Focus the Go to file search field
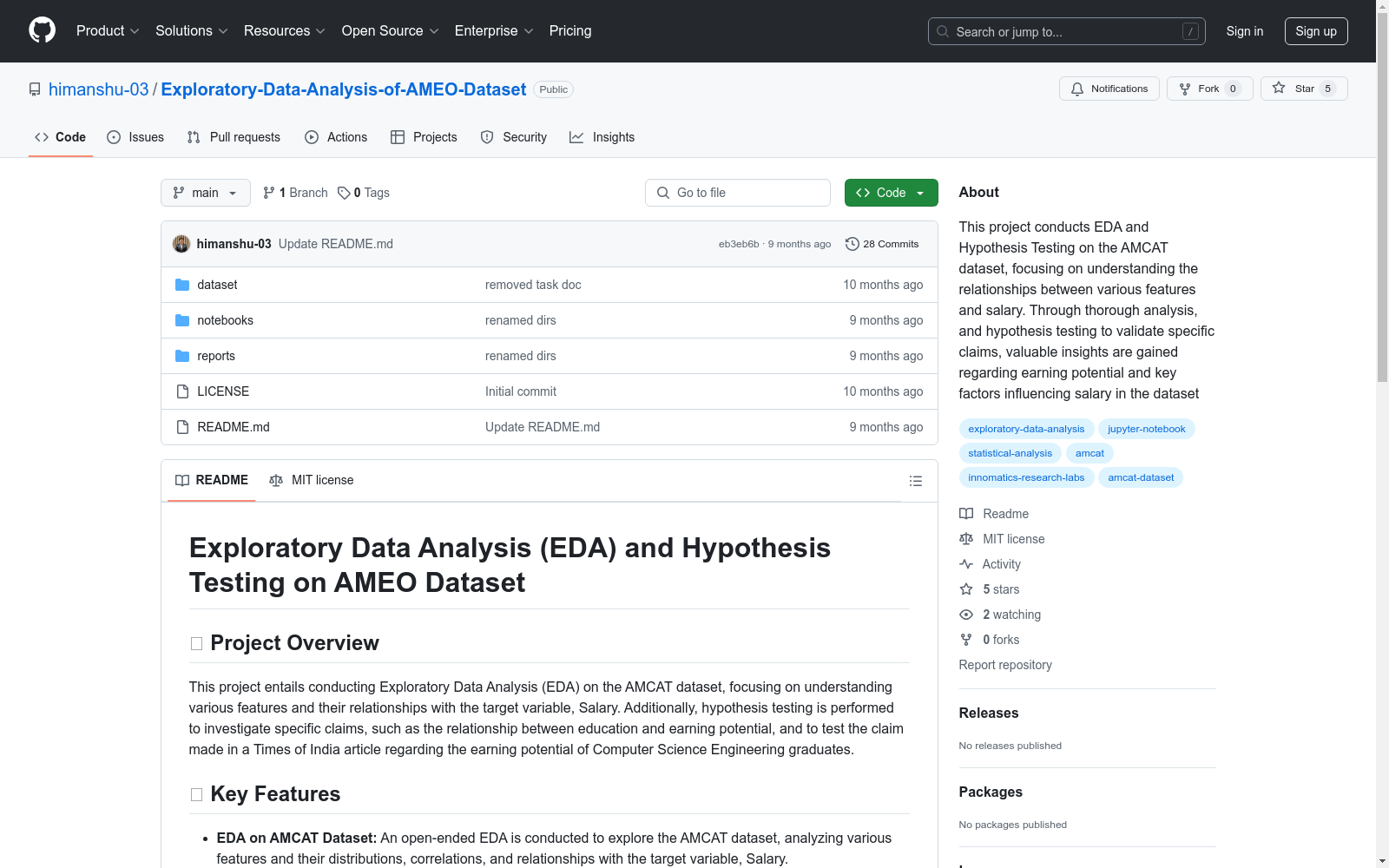 738,193
